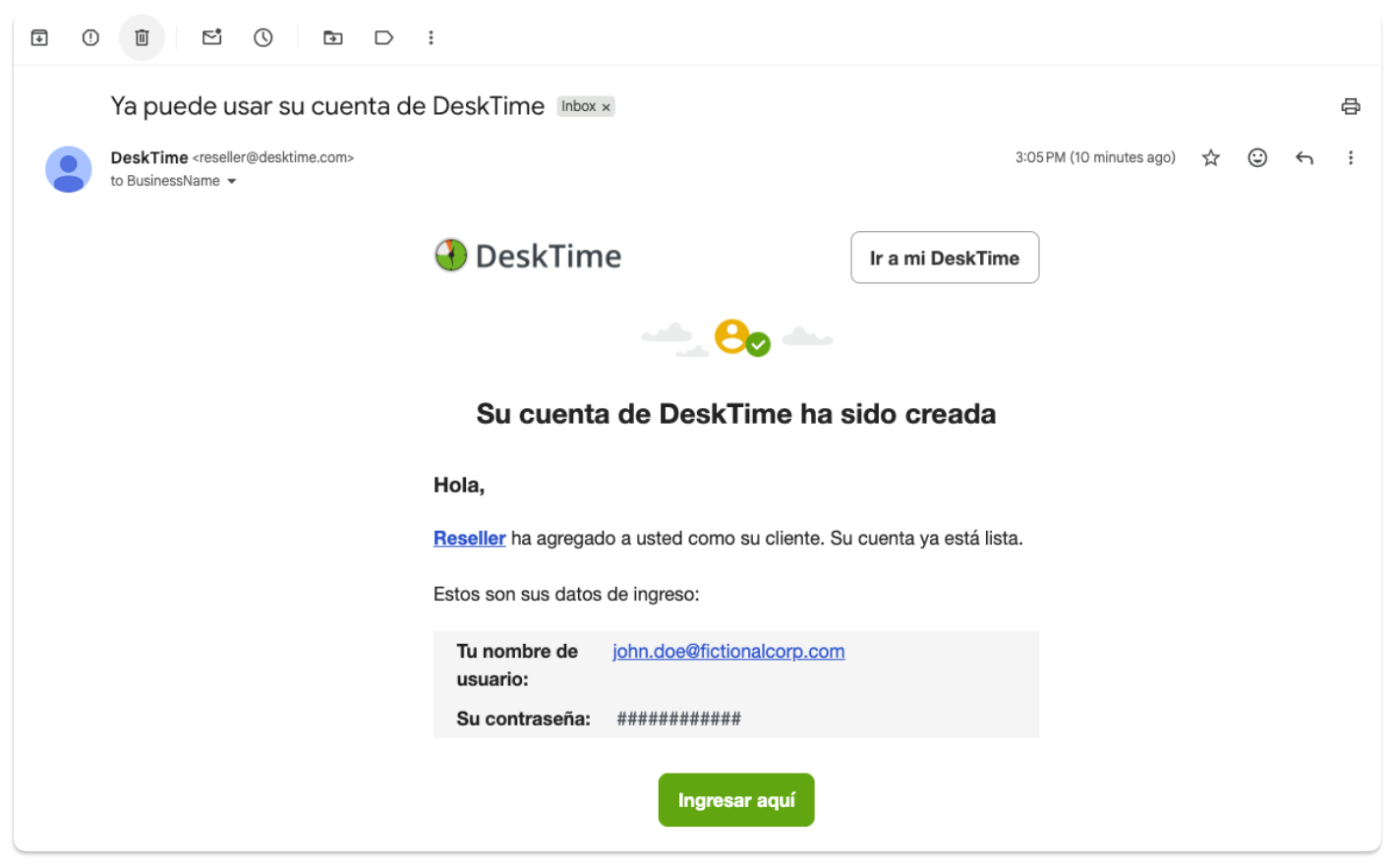
Task: Mark the email as unread
Action: point(211,37)
